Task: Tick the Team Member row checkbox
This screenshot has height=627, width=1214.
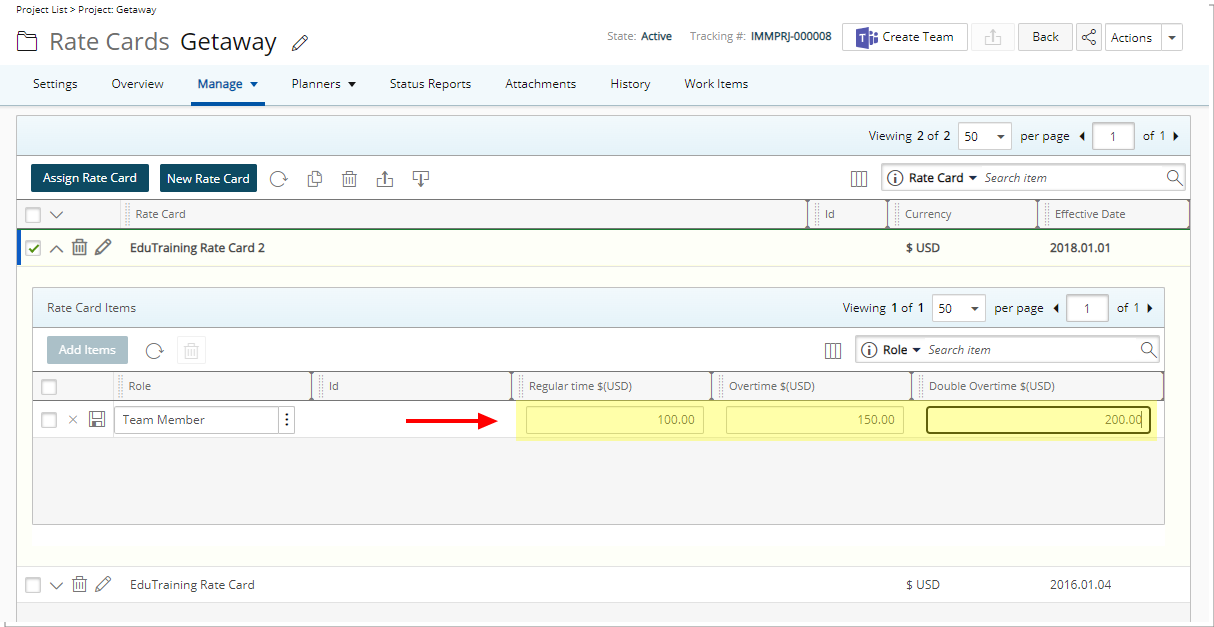Action: (49, 420)
